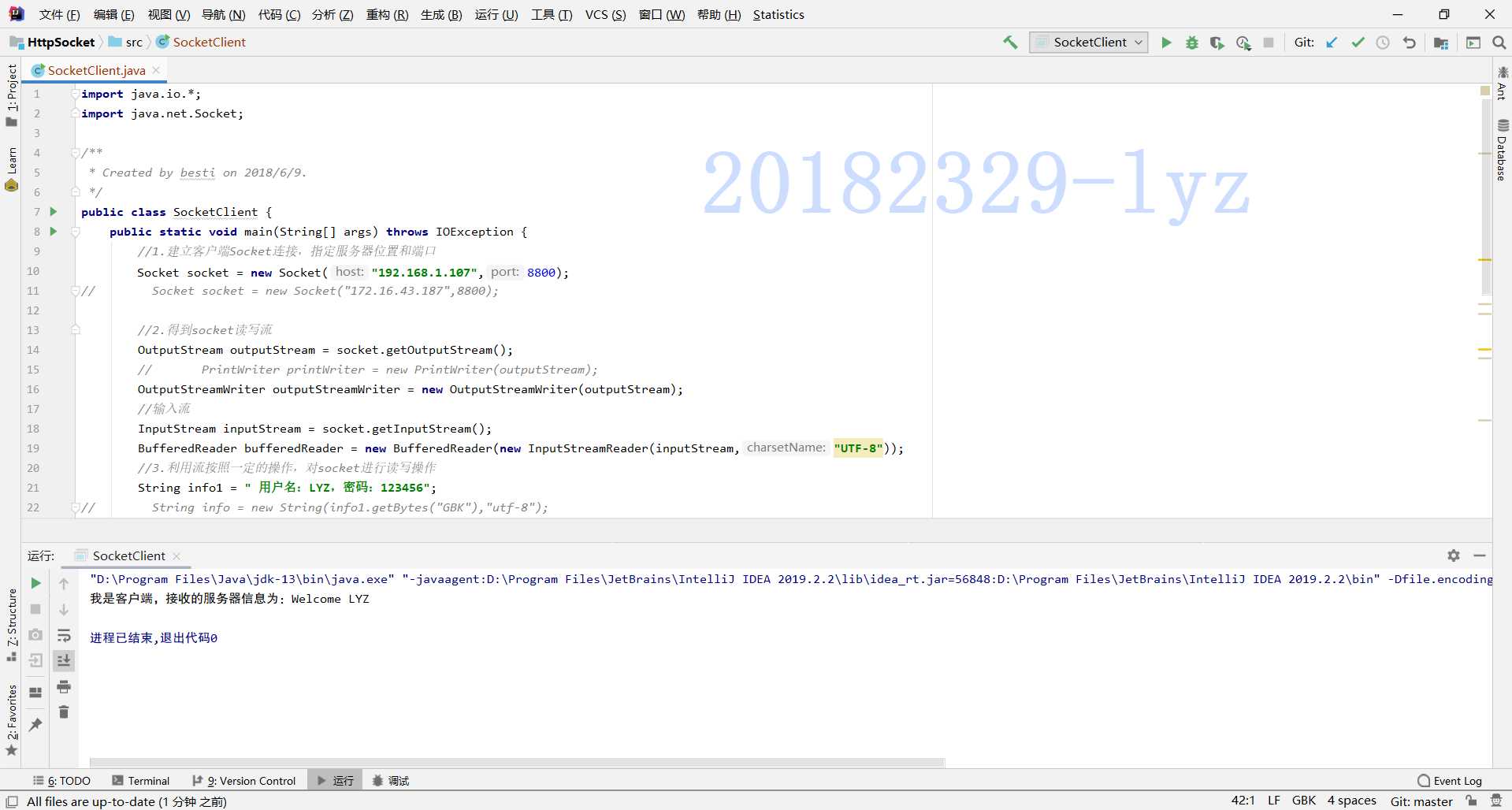1512x810 pixels.
Task: Open the Version Control tool window
Action: click(x=244, y=781)
